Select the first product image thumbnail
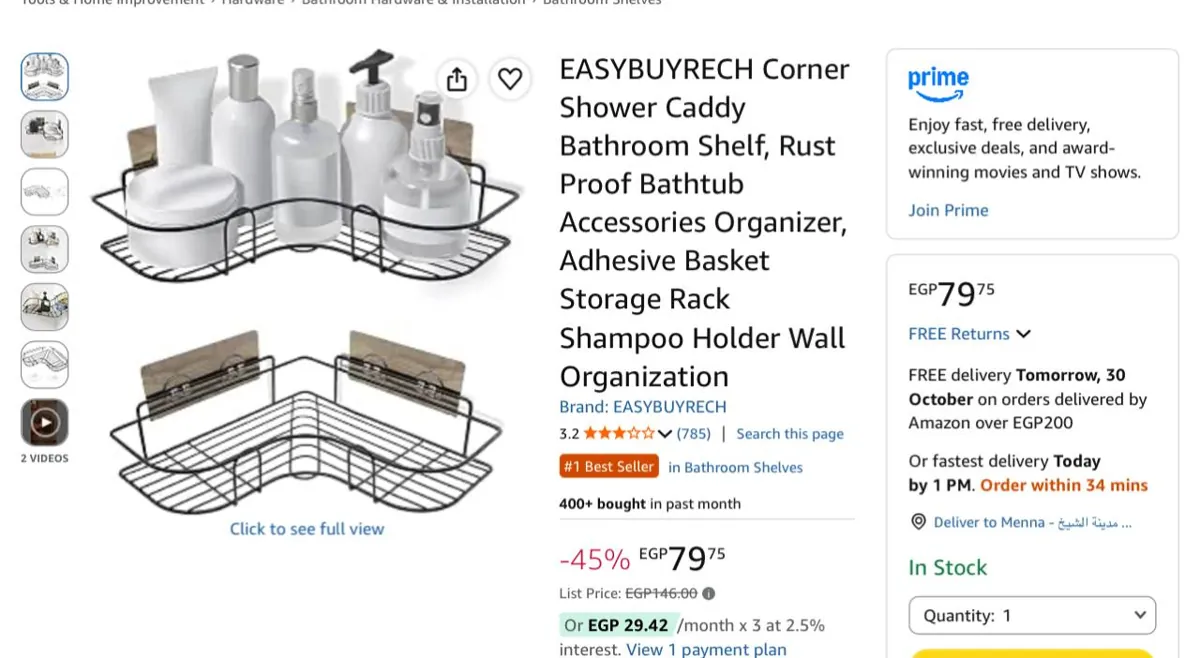This screenshot has width=1200, height=658. coord(45,77)
